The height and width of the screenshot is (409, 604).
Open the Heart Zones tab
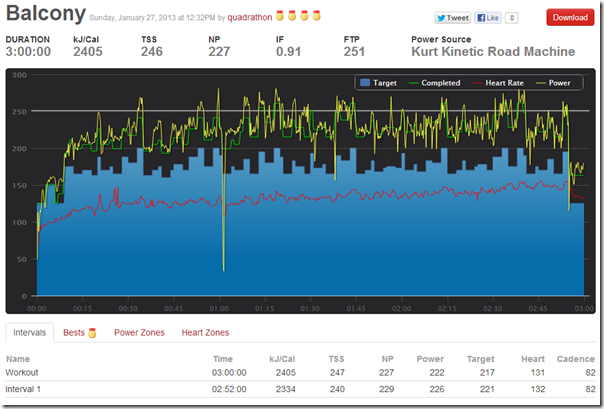205,332
